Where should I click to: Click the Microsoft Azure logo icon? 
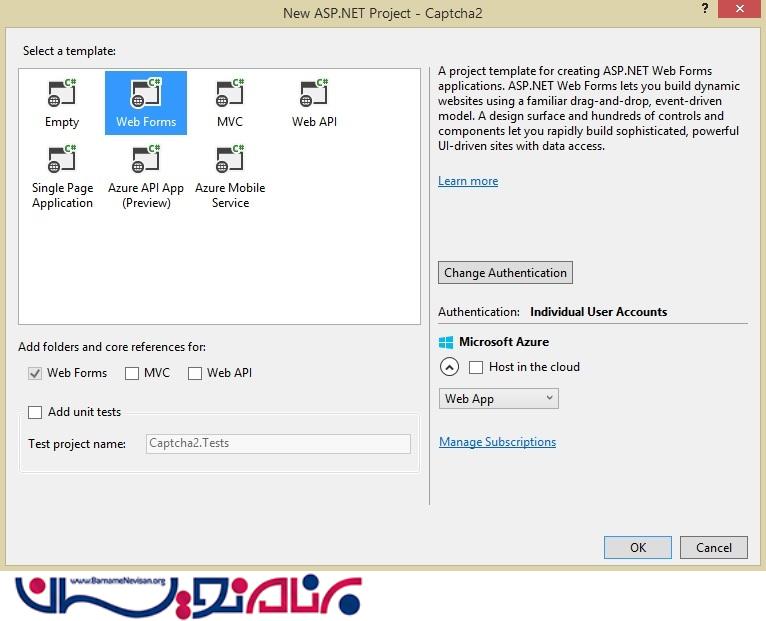pos(446,342)
